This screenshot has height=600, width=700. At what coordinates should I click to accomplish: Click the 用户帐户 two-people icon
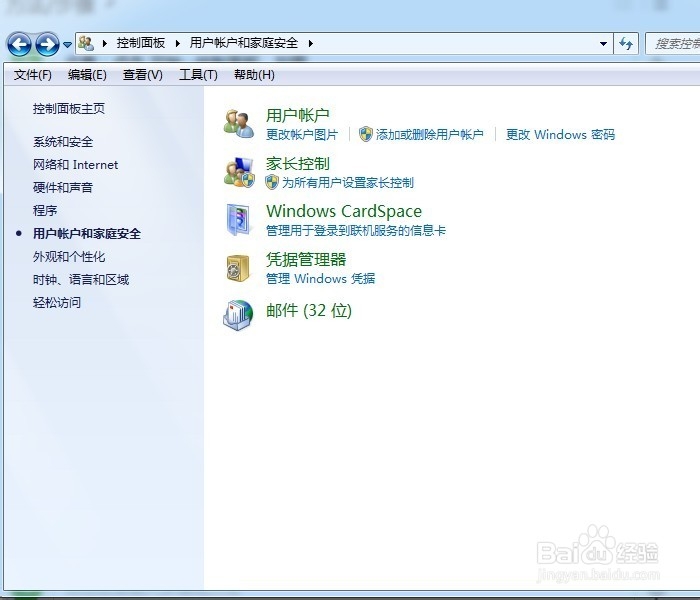click(x=238, y=124)
